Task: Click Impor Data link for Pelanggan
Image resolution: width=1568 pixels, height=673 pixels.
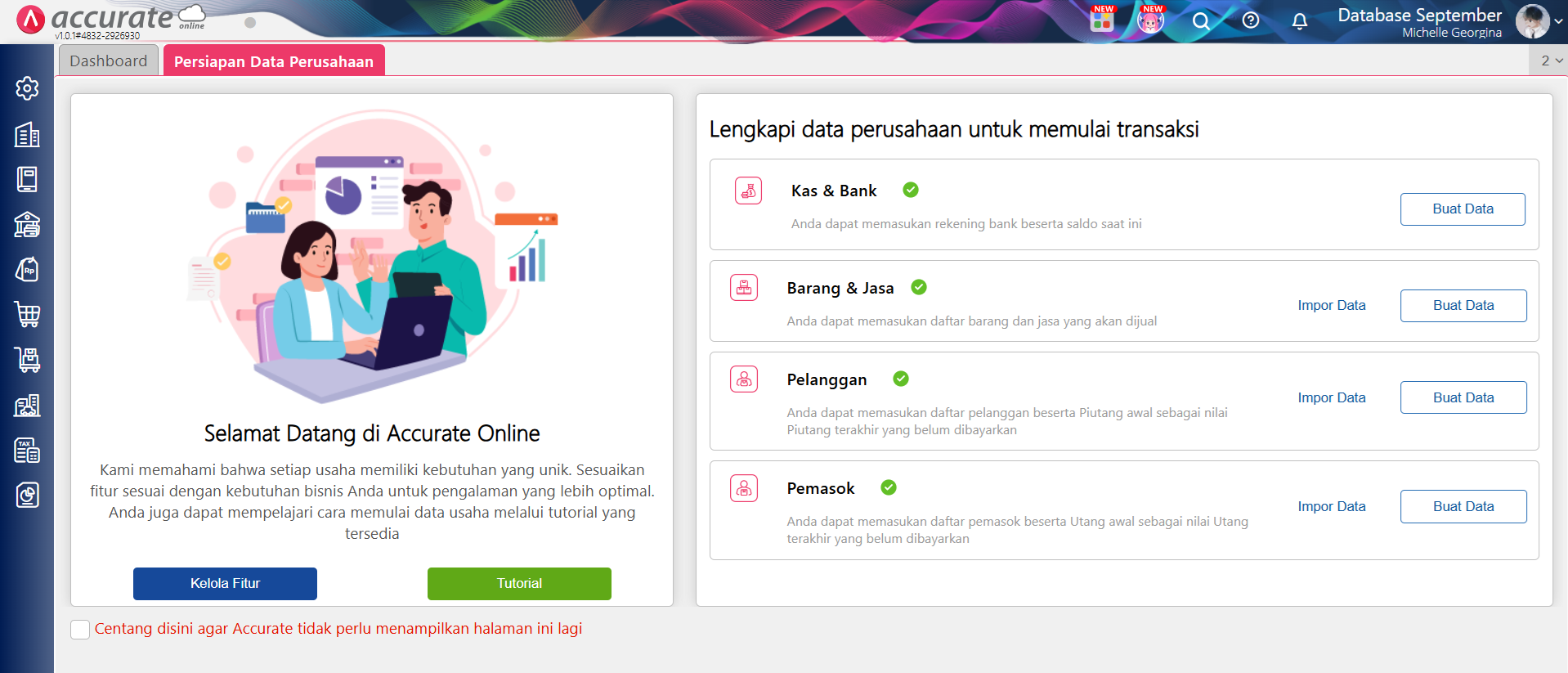Action: click(x=1332, y=397)
